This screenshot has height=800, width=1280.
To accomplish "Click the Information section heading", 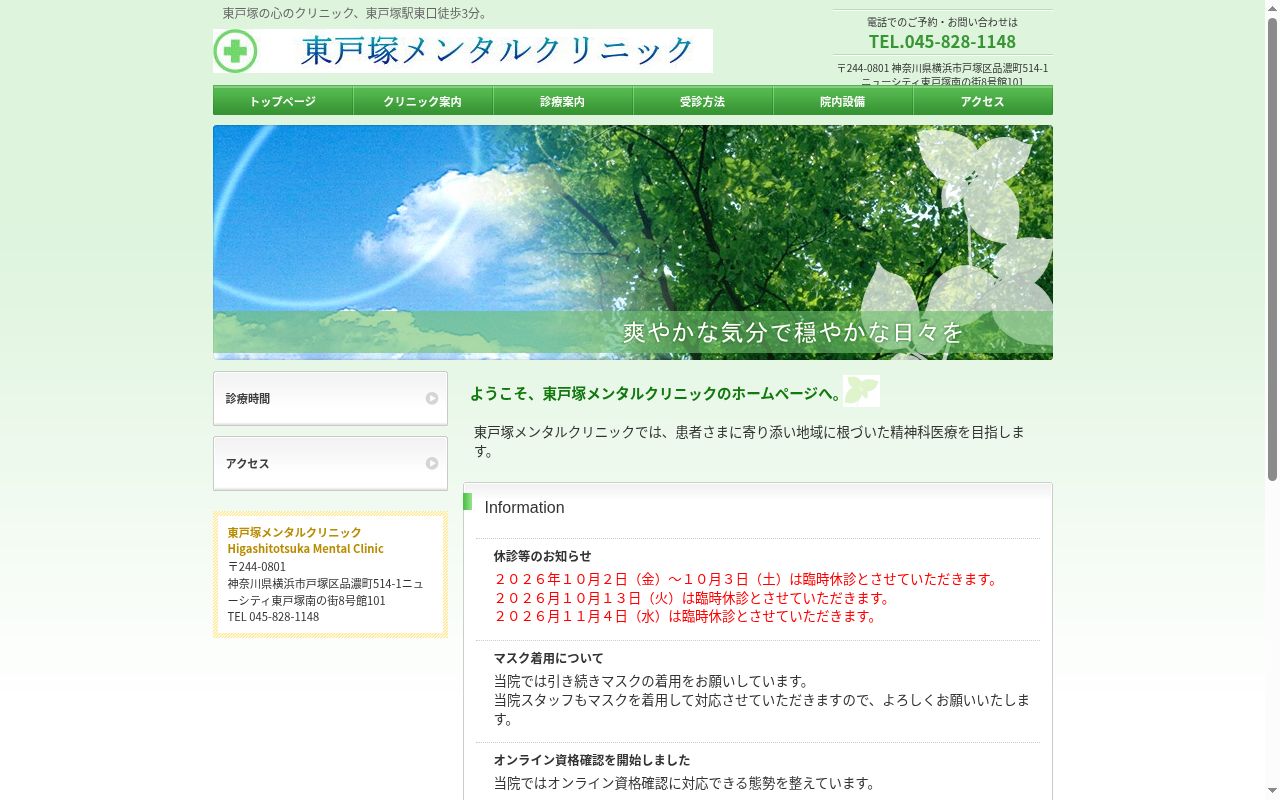I will click(525, 508).
